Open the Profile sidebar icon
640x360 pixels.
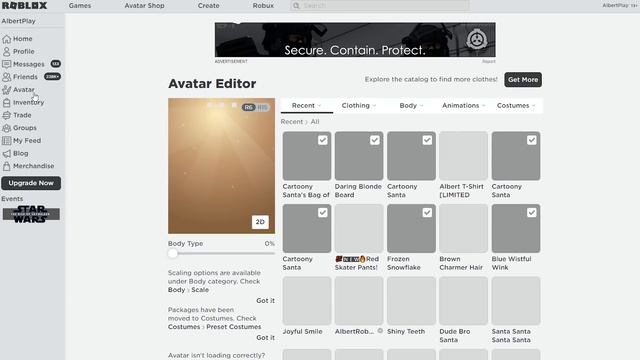(7, 51)
